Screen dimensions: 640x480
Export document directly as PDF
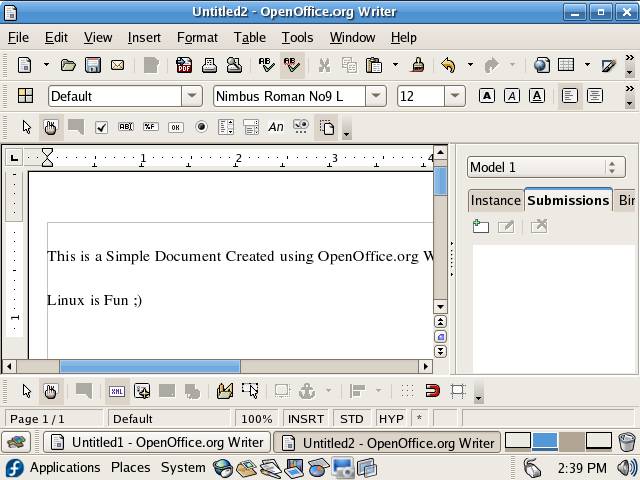click(x=184, y=66)
